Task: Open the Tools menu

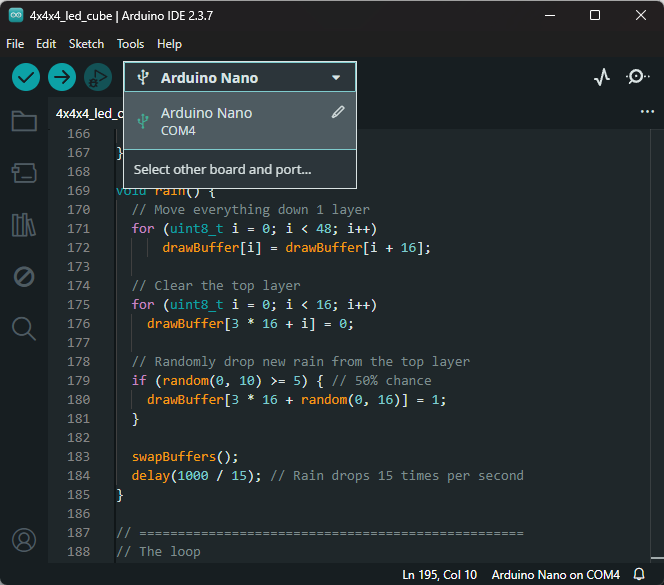Action: pos(130,44)
